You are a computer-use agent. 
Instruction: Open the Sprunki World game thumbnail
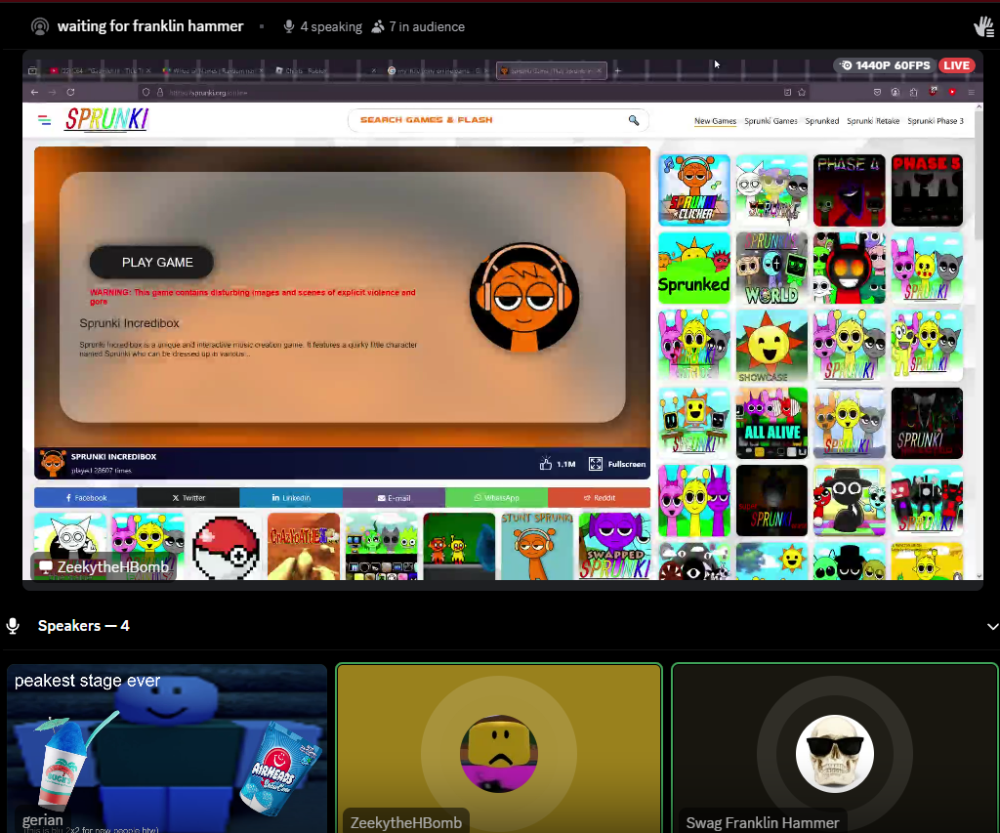(772, 268)
